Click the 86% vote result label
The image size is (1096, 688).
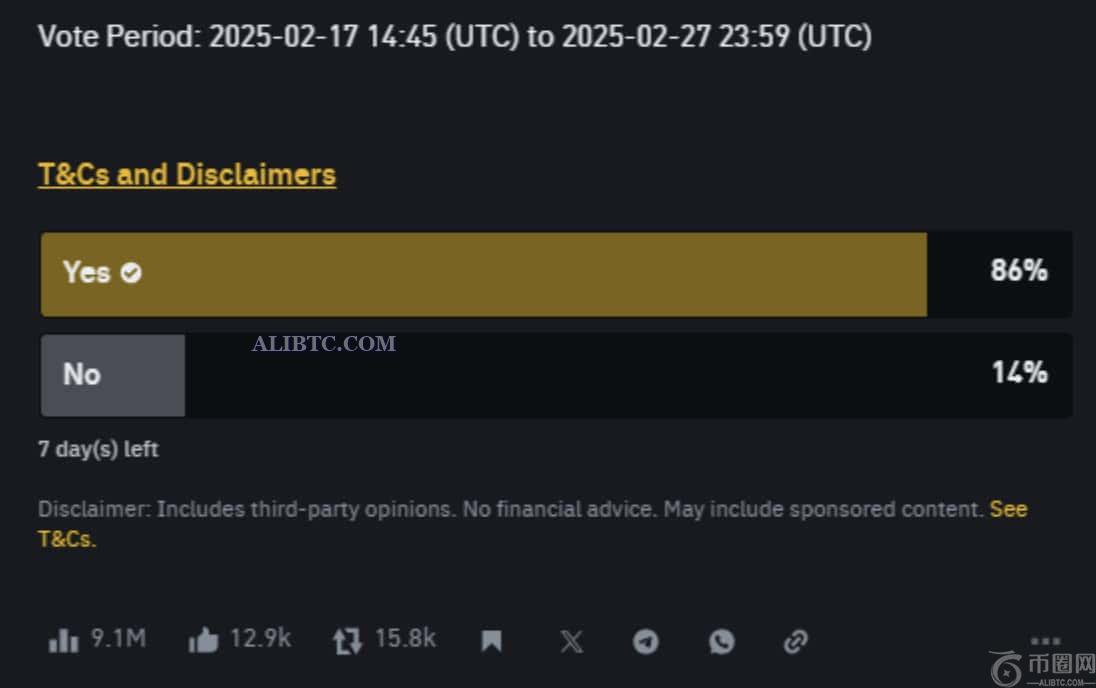[1018, 270]
